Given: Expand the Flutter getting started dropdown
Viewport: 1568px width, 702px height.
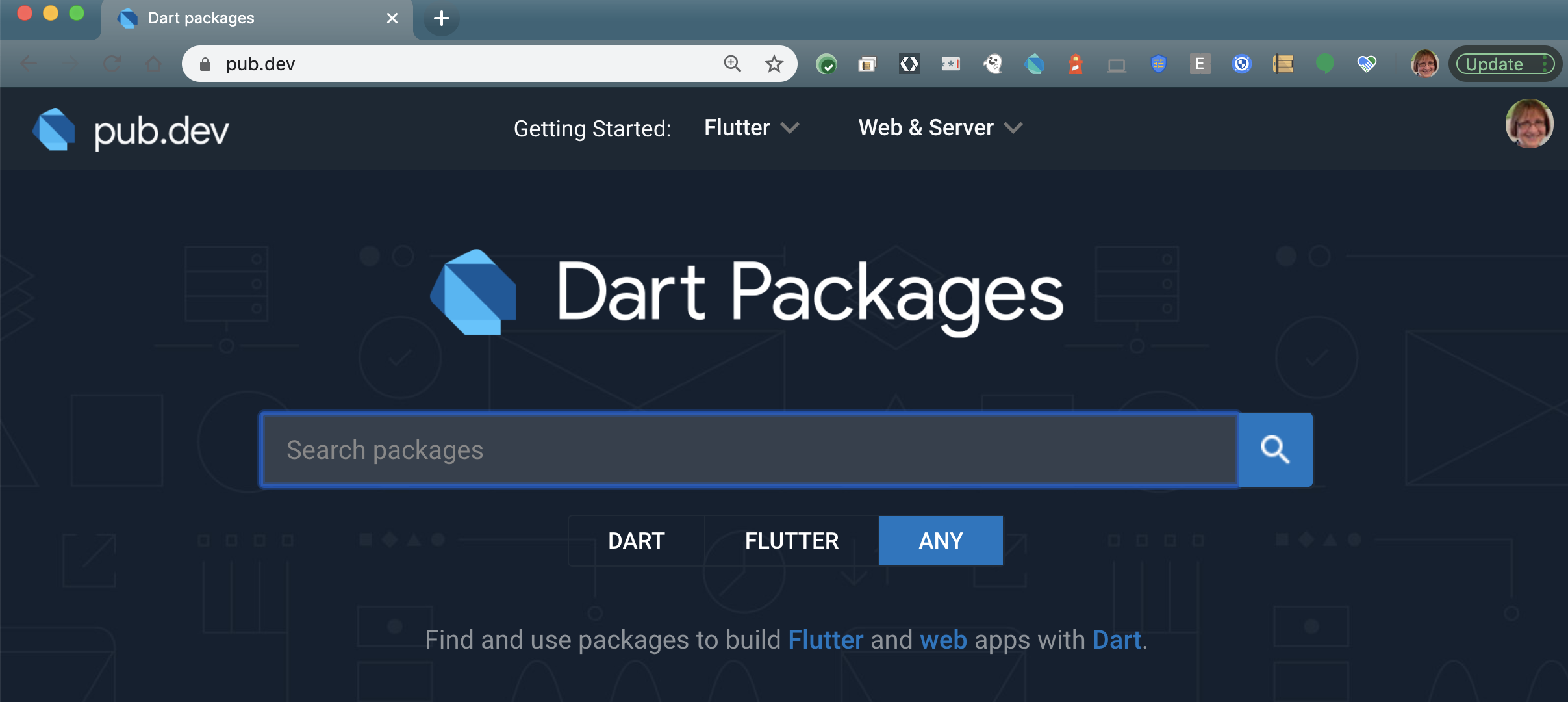Looking at the screenshot, I should coord(750,127).
